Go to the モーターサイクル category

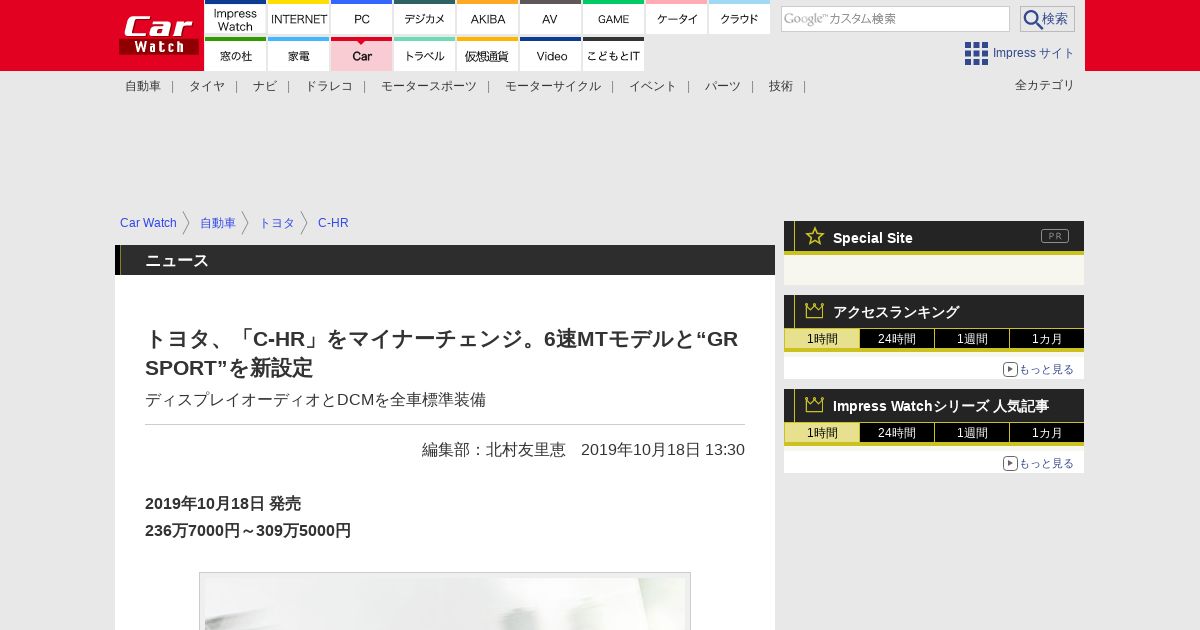(x=553, y=86)
